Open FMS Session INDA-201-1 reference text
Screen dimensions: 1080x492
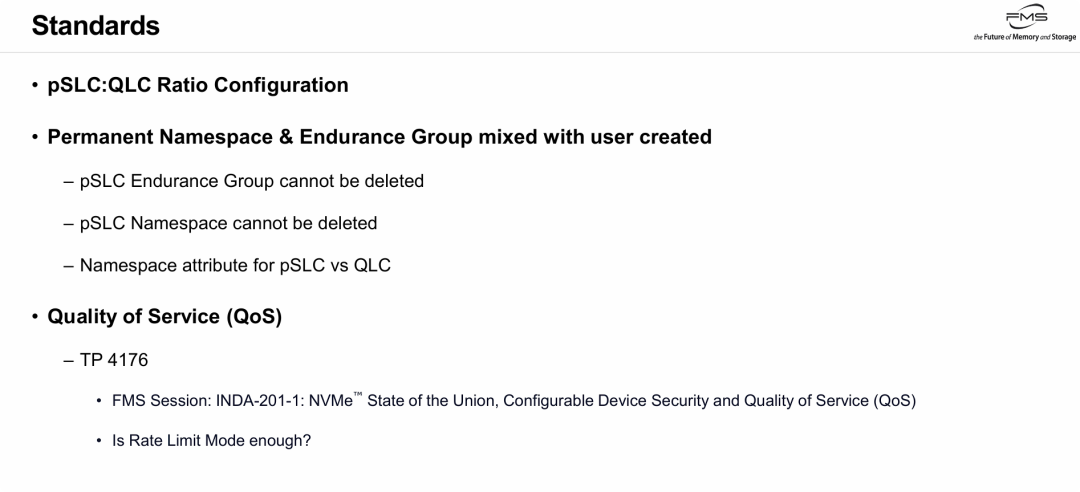(x=514, y=400)
